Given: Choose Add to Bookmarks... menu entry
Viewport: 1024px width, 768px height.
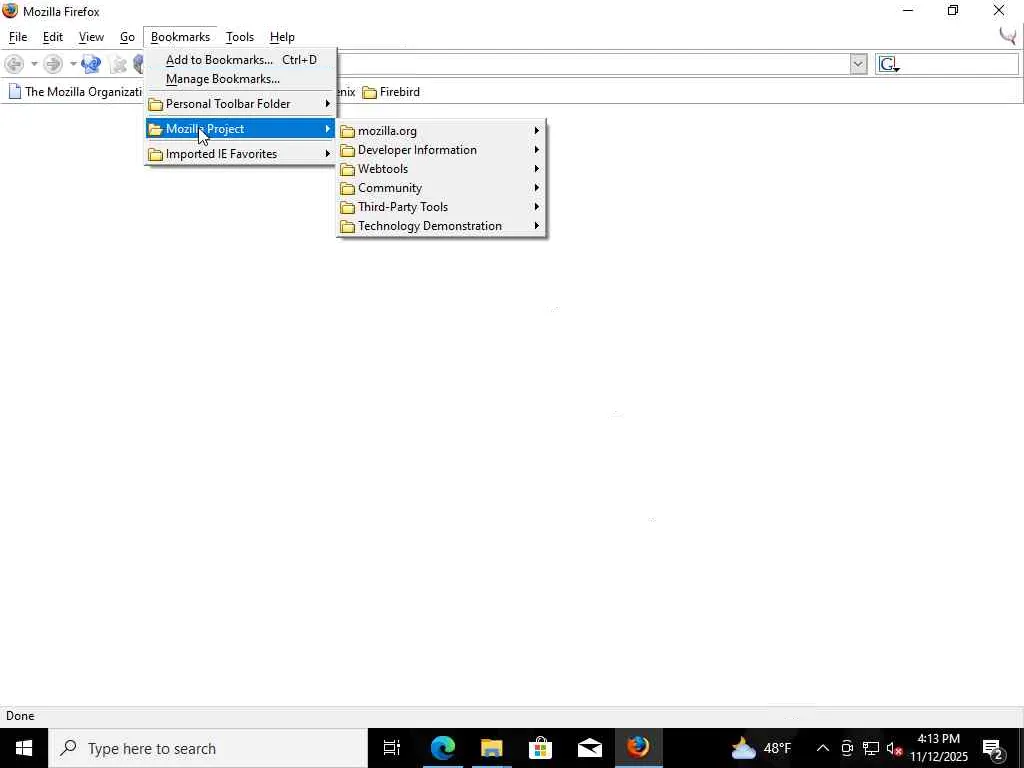Looking at the screenshot, I should coord(241,59).
